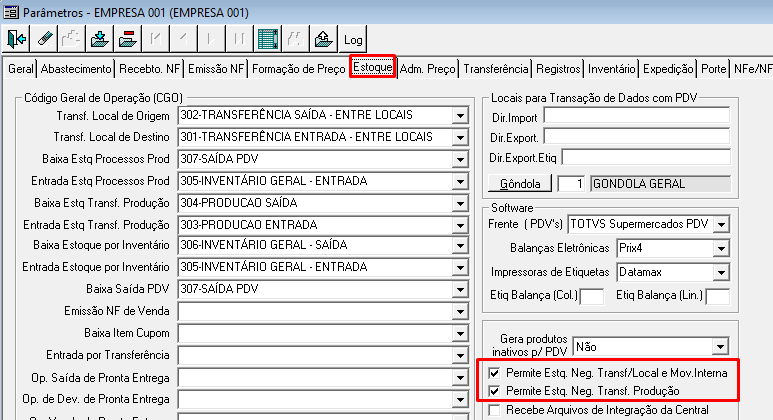Click the exit door toolbar icon
This screenshot has height=420, width=773.
tap(16, 39)
